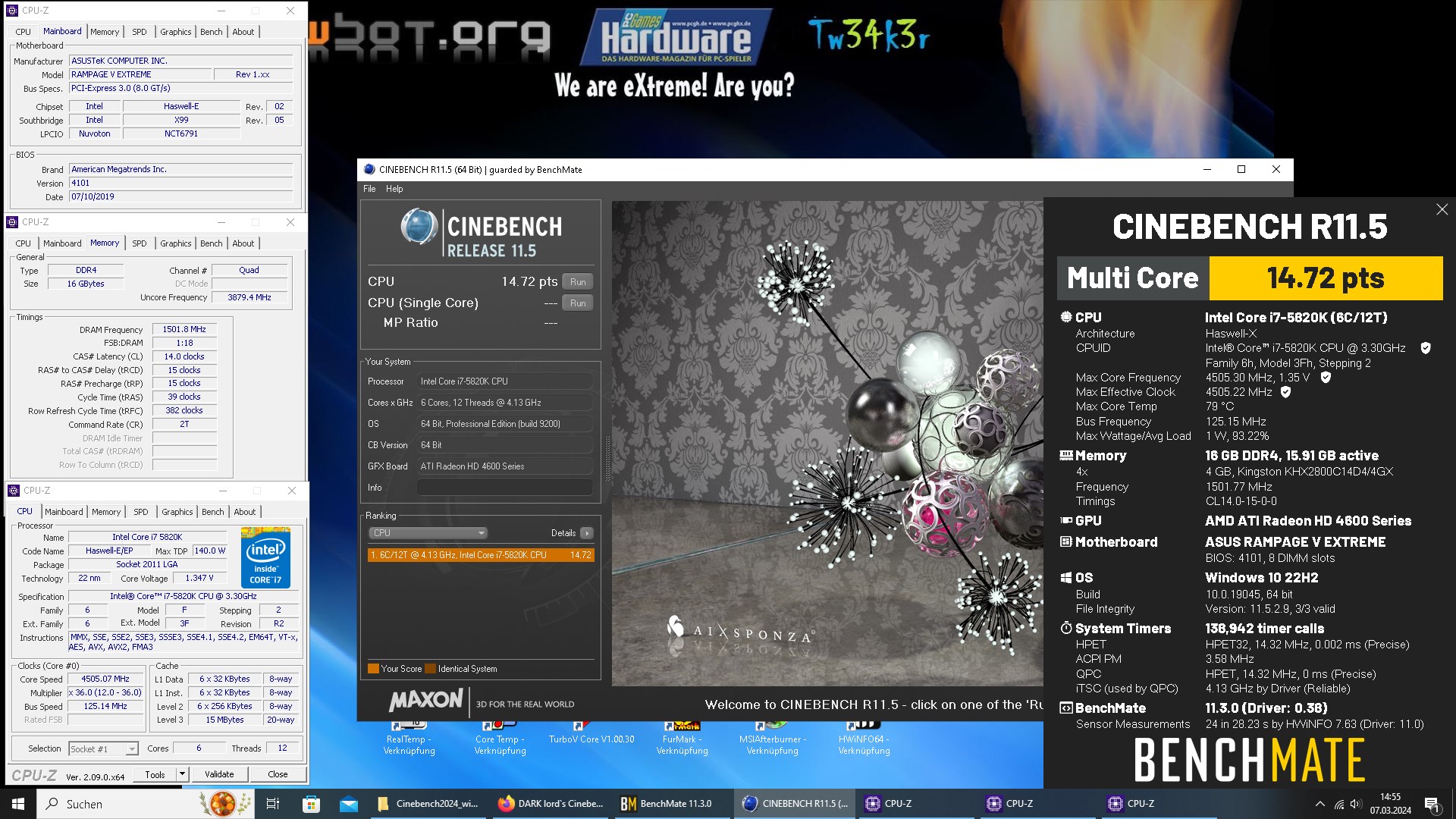
Task: Open the Tools dropdown arrow in CPU-Z
Action: [x=182, y=774]
